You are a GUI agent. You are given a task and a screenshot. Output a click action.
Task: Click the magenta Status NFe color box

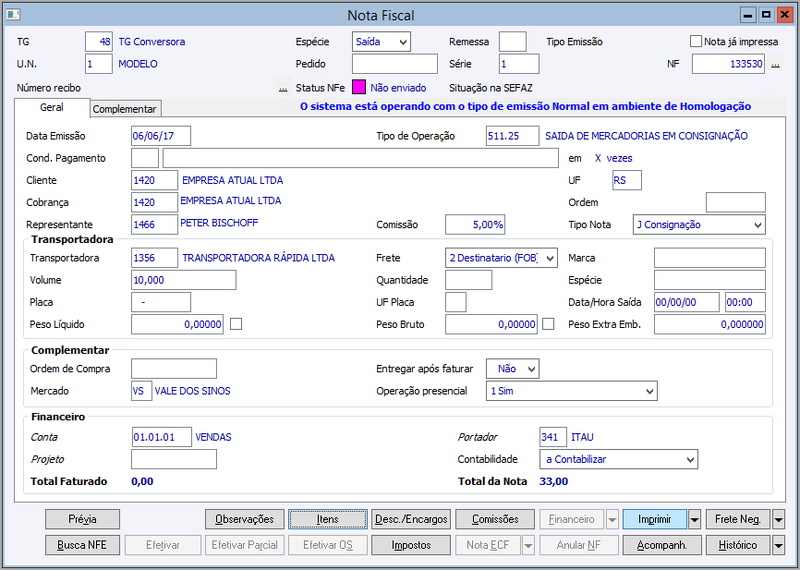click(359, 87)
